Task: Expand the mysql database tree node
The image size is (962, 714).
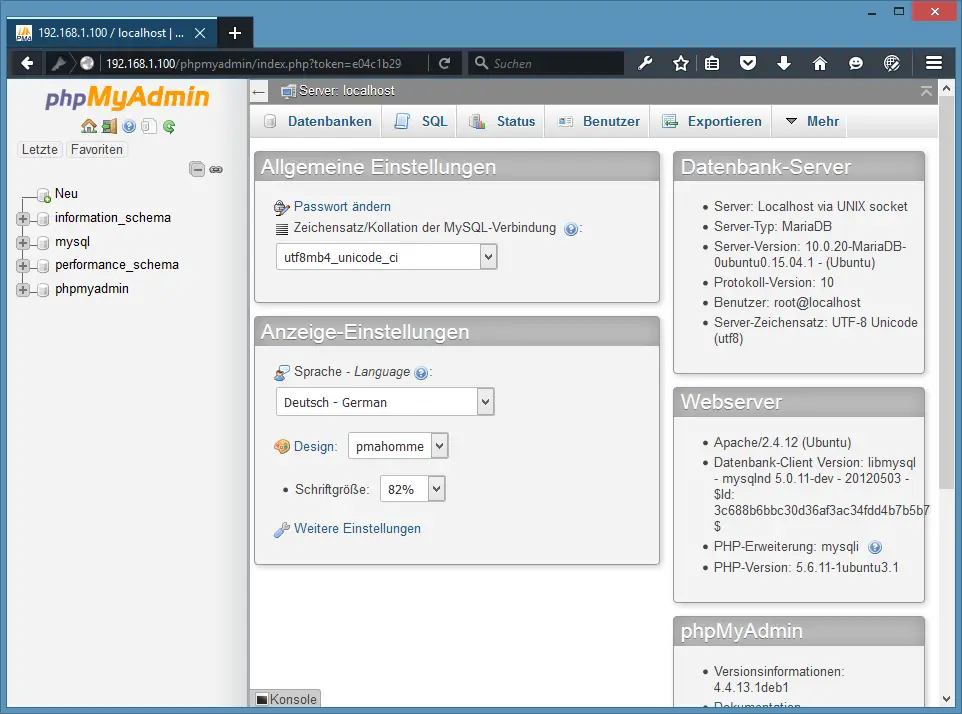Action: point(23,242)
